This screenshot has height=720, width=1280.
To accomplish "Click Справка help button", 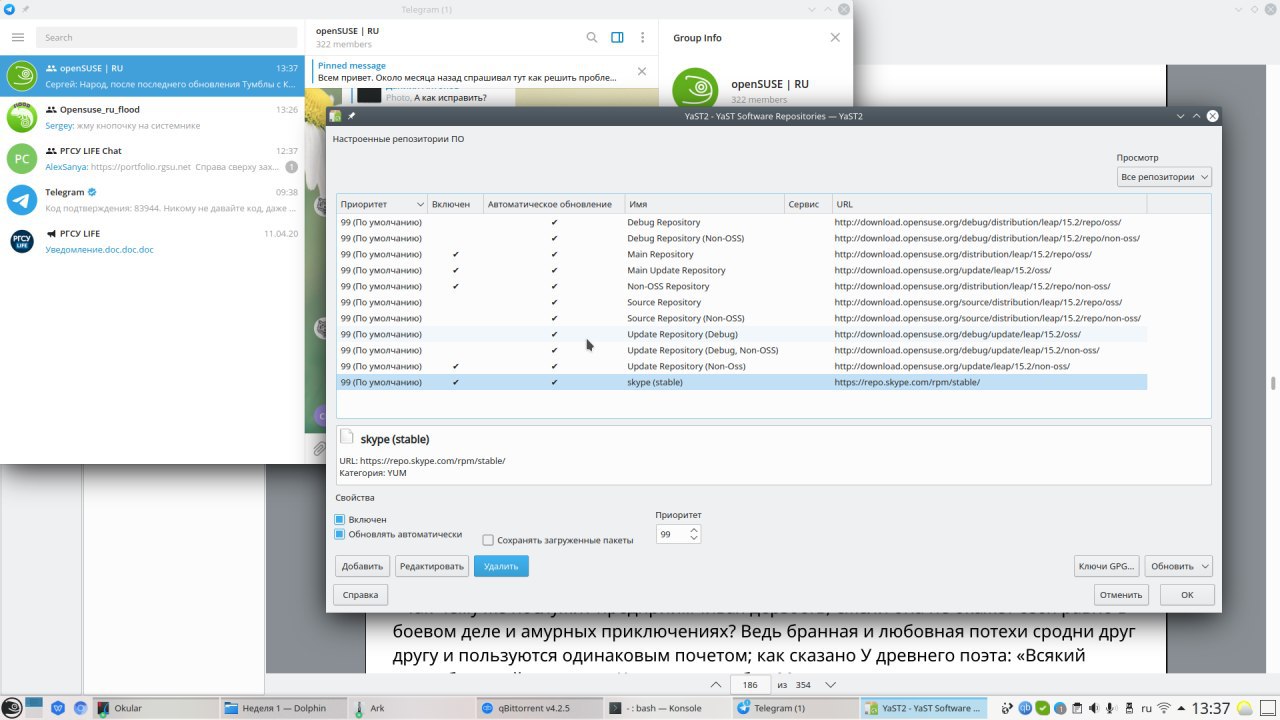I will (361, 595).
